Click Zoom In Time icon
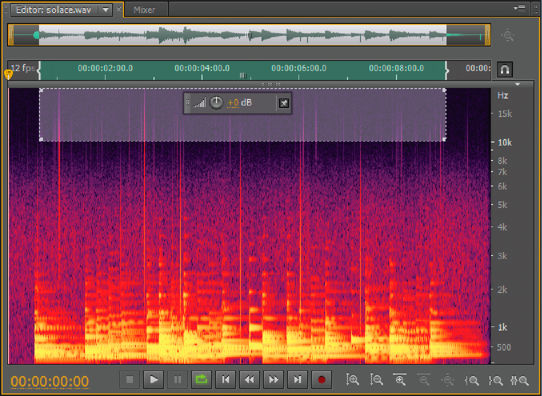Image resolution: width=542 pixels, height=396 pixels. pyautogui.click(x=400, y=380)
